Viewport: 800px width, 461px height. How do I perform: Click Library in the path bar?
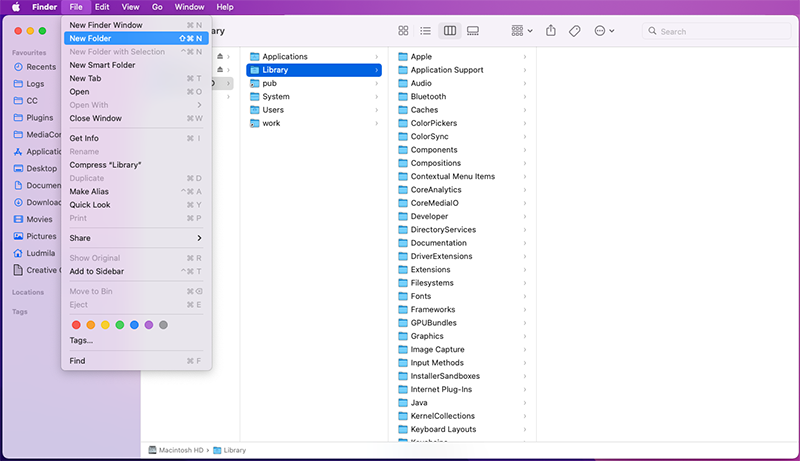(230, 450)
